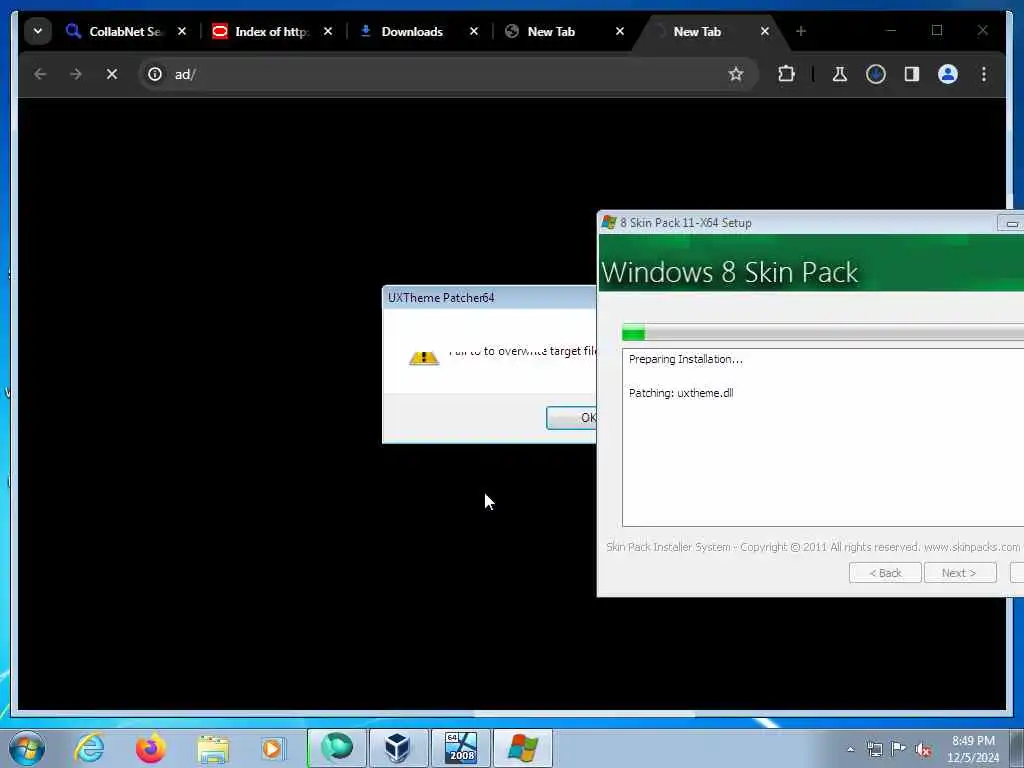
Task: Open the Chrome downloads toolbar icon
Action: (x=876, y=74)
